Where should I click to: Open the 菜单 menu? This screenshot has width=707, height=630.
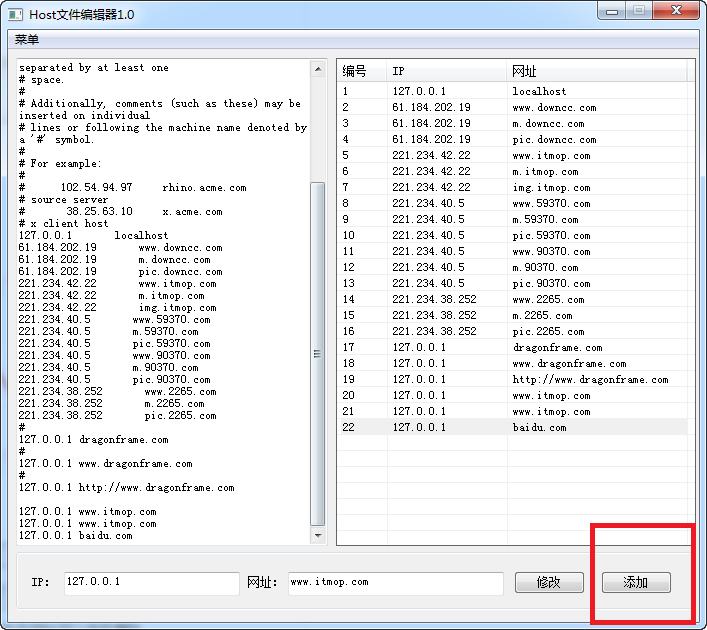[27, 40]
